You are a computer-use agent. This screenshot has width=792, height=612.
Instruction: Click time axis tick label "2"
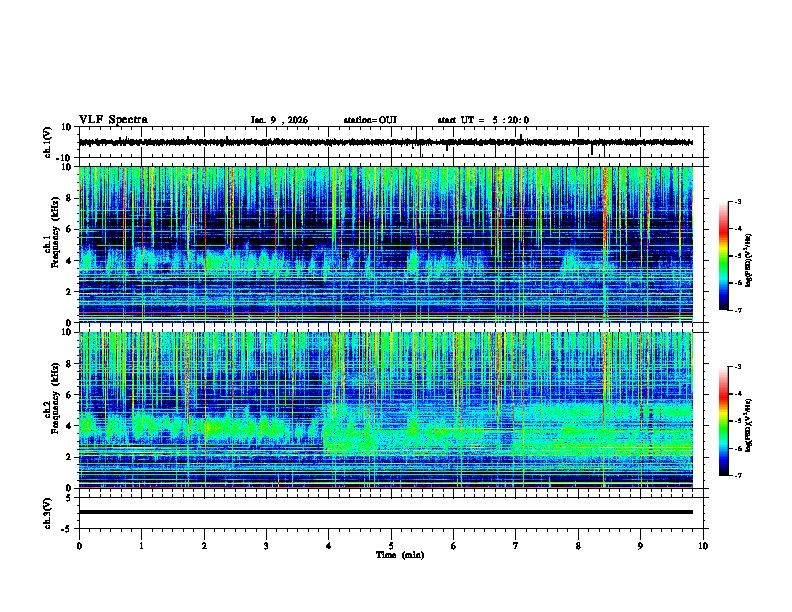[204, 546]
